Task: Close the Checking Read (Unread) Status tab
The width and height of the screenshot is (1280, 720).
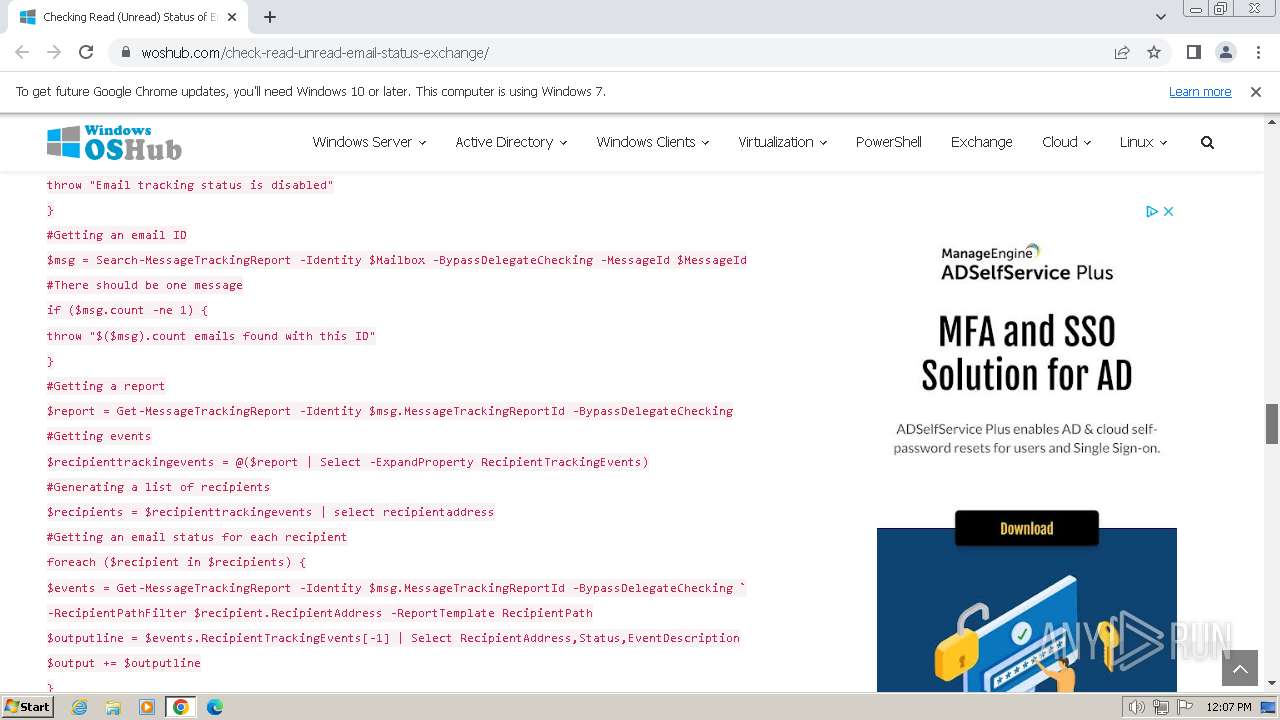Action: 233,17
